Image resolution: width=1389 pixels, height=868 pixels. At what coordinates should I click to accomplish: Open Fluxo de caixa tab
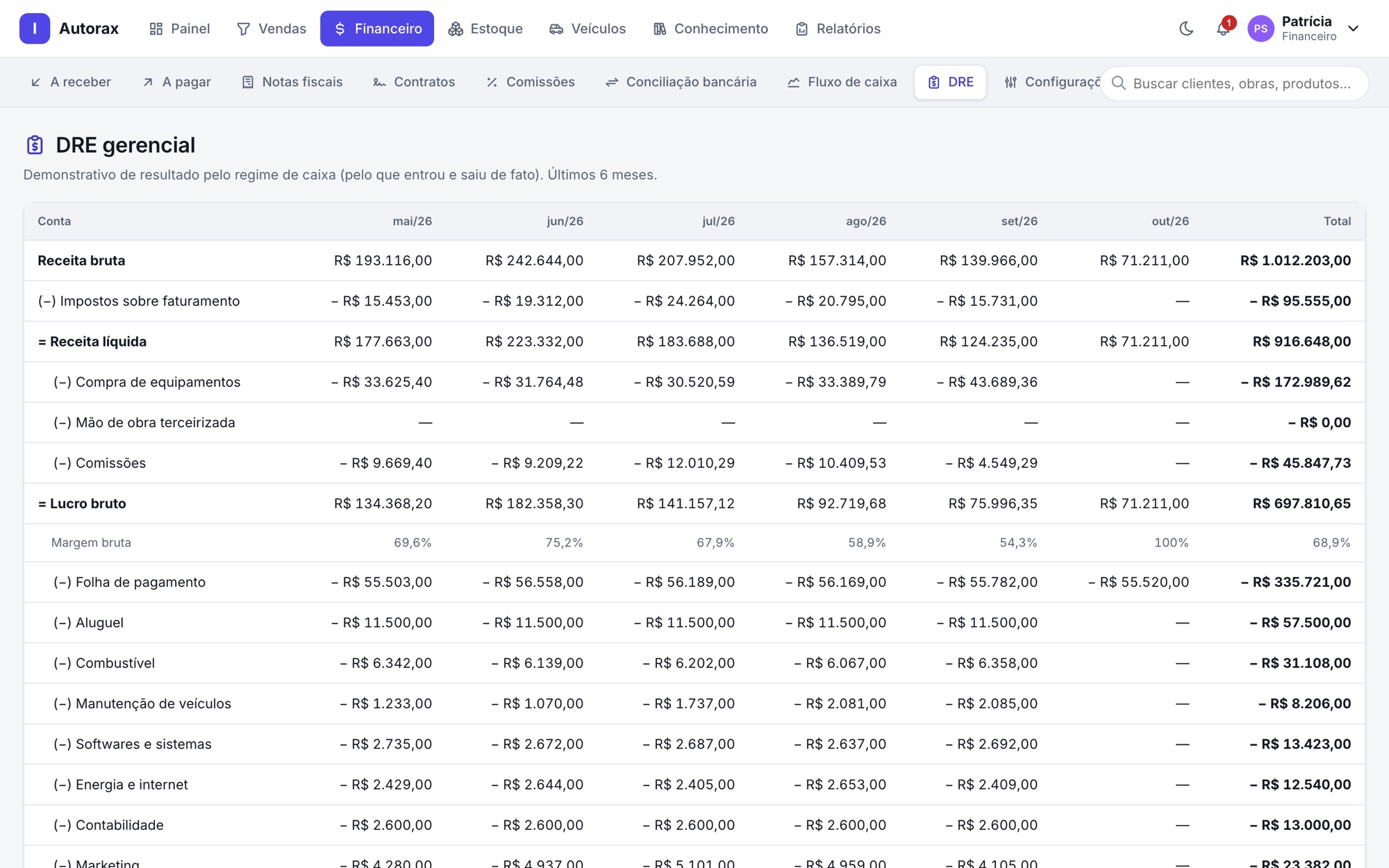click(842, 82)
